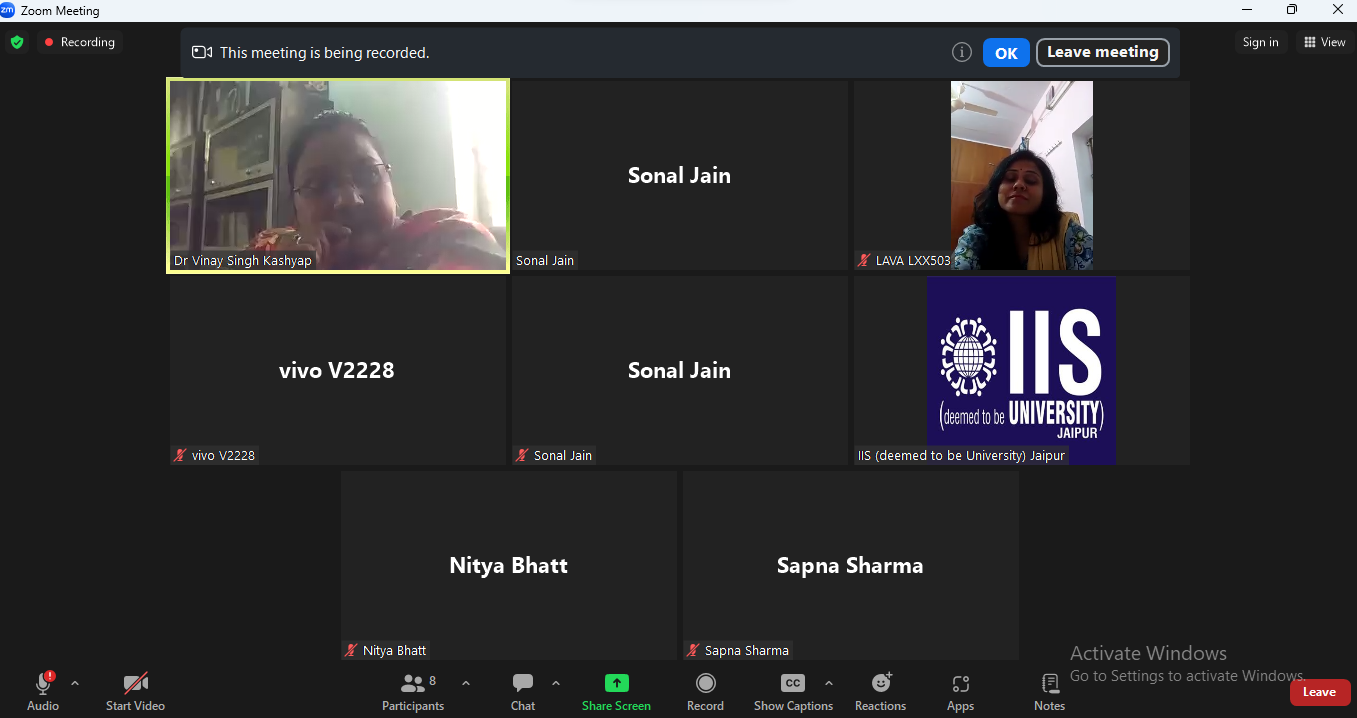Unmute microphone with the Audio button
The width and height of the screenshot is (1357, 718).
(x=43, y=684)
